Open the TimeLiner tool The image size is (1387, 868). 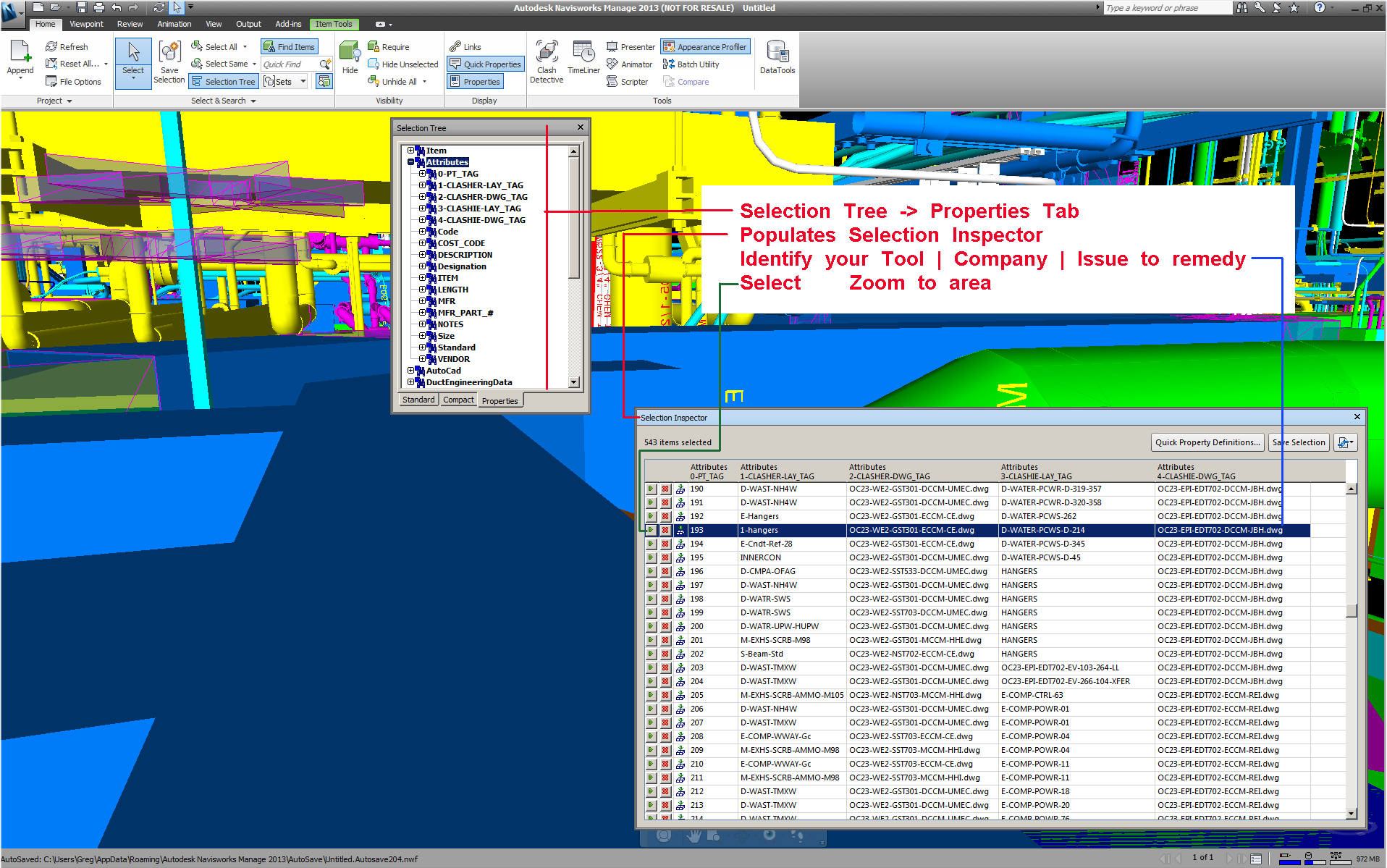[583, 59]
